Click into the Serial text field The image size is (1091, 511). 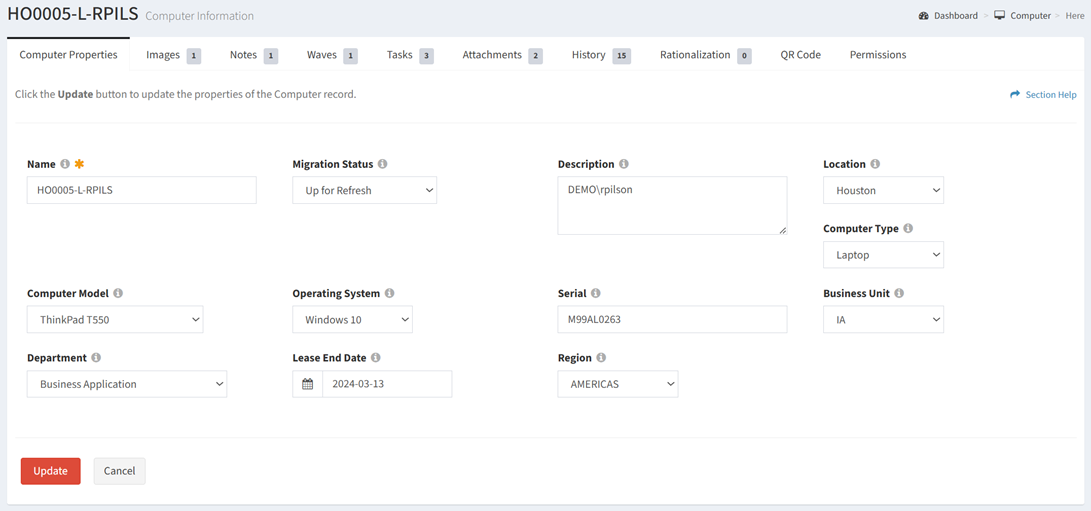click(x=671, y=320)
